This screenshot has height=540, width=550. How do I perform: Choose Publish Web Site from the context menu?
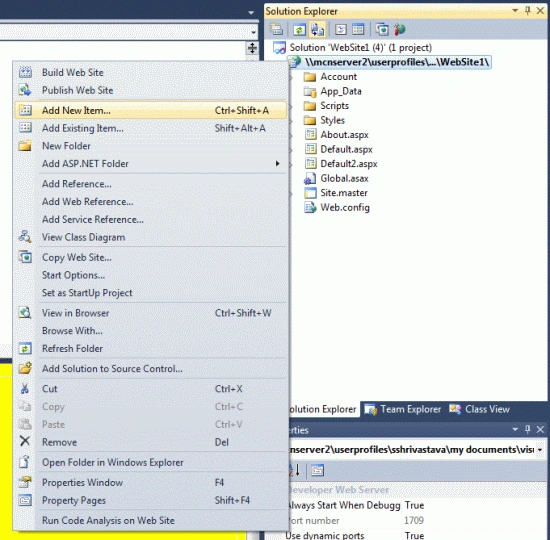[x=151, y=90]
